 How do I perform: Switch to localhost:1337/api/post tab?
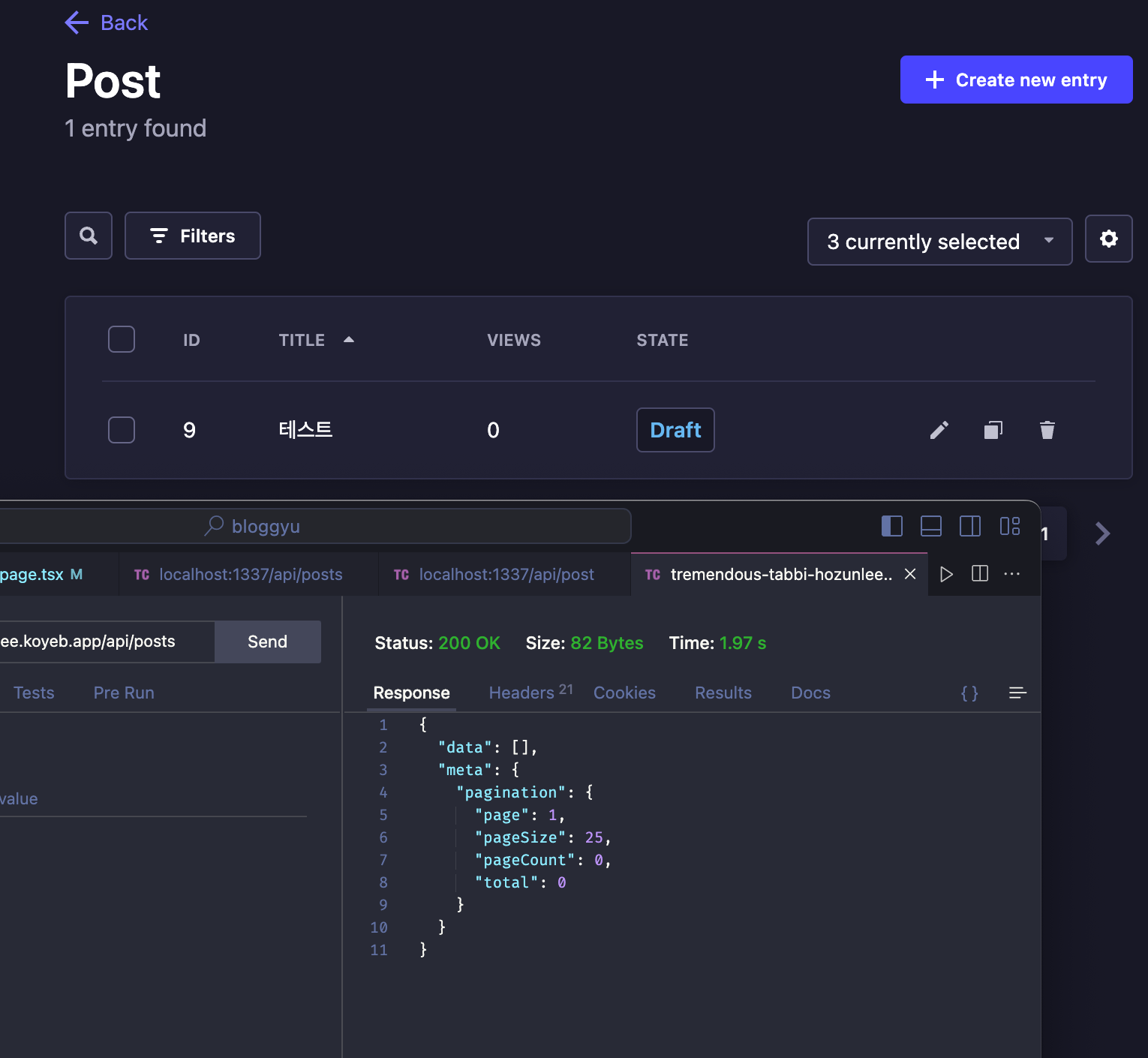click(505, 574)
